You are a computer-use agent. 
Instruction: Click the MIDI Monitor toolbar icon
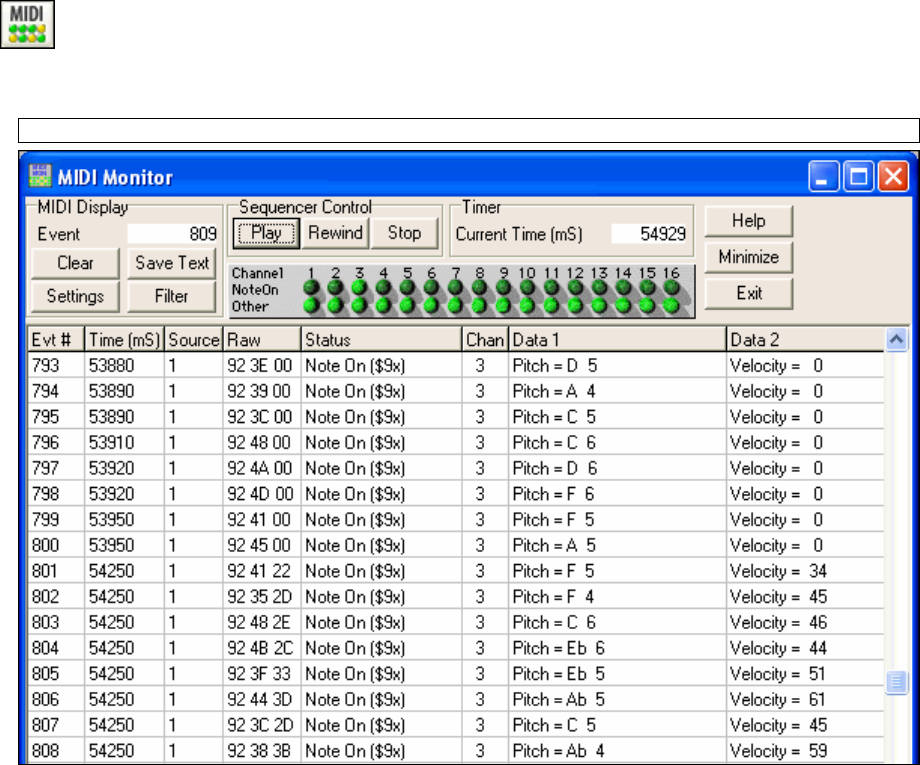28,24
